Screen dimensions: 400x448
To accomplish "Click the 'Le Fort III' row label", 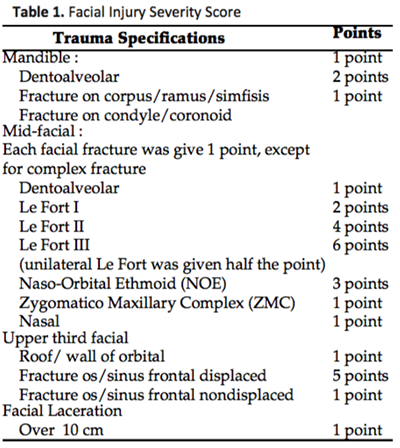I will [x=54, y=245].
